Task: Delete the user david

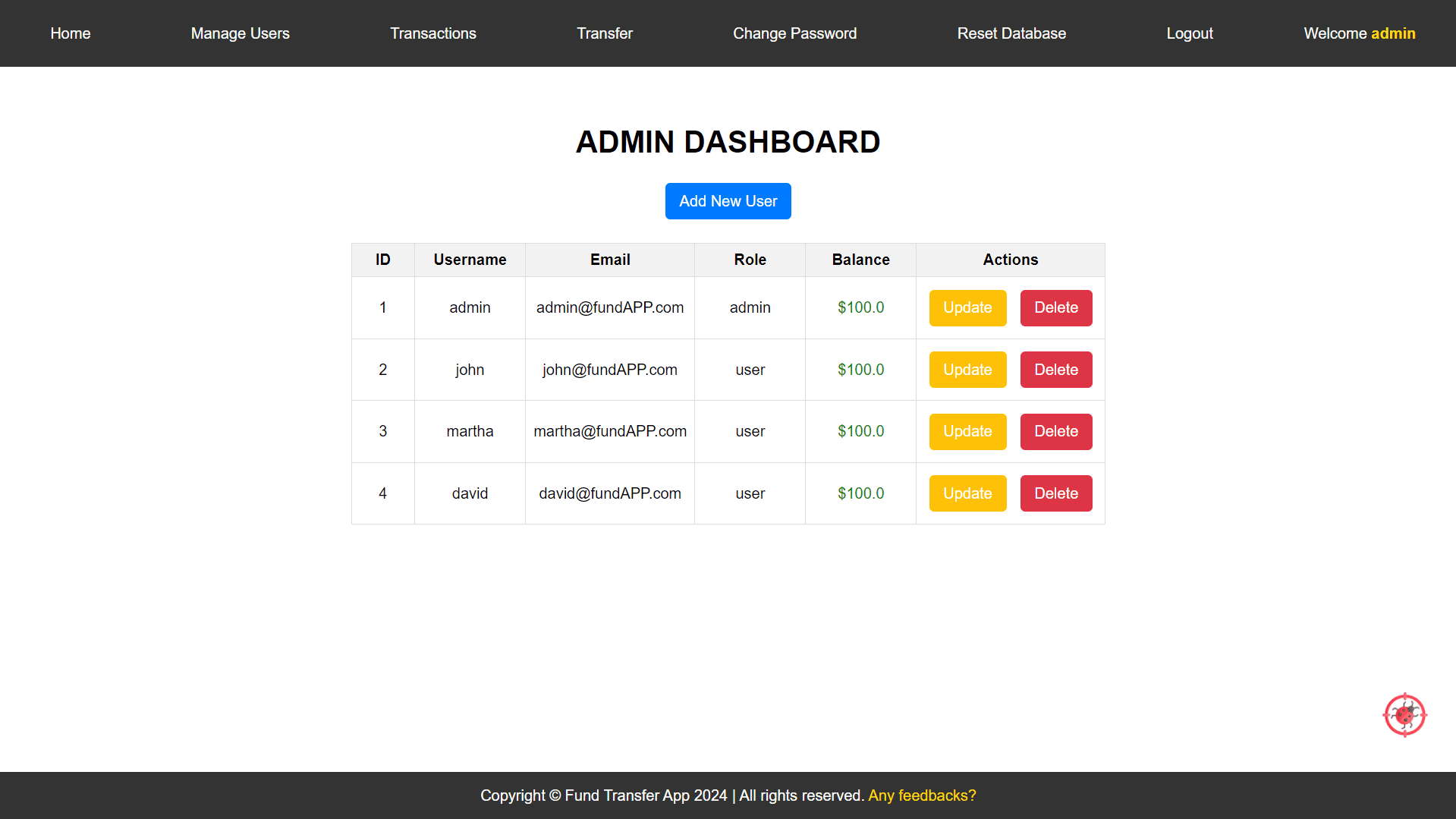Action: pyautogui.click(x=1055, y=493)
